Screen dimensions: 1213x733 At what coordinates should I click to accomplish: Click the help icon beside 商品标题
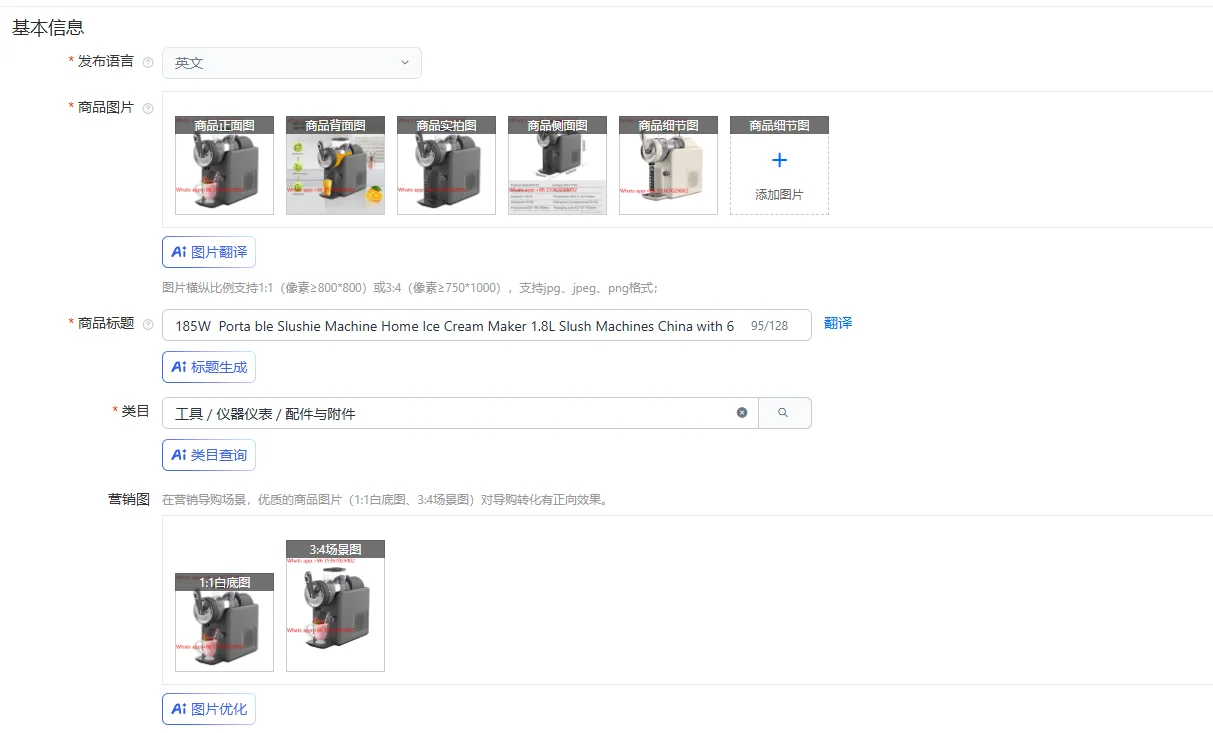(148, 324)
